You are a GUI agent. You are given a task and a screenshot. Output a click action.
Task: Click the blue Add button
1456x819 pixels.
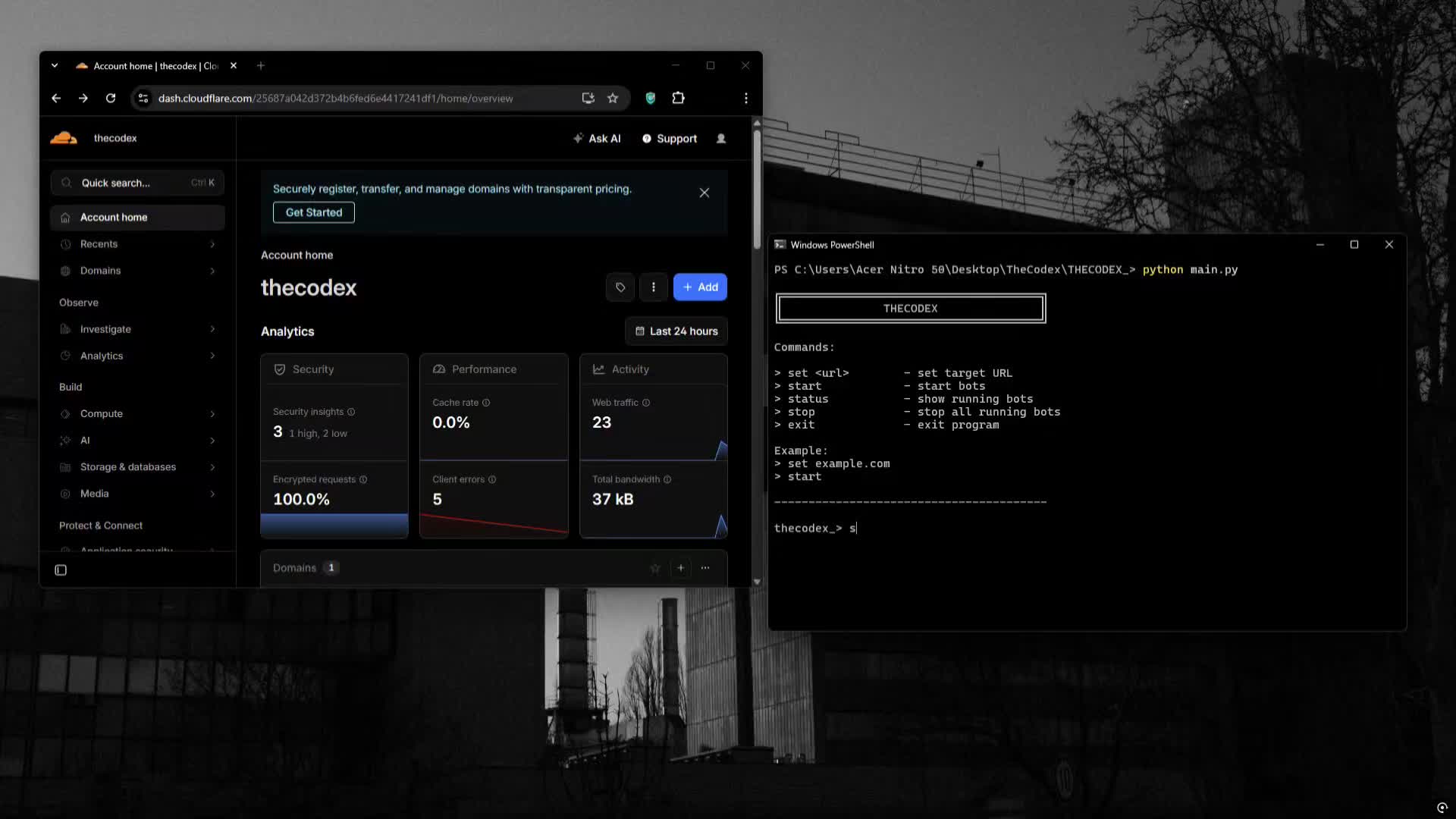point(700,287)
